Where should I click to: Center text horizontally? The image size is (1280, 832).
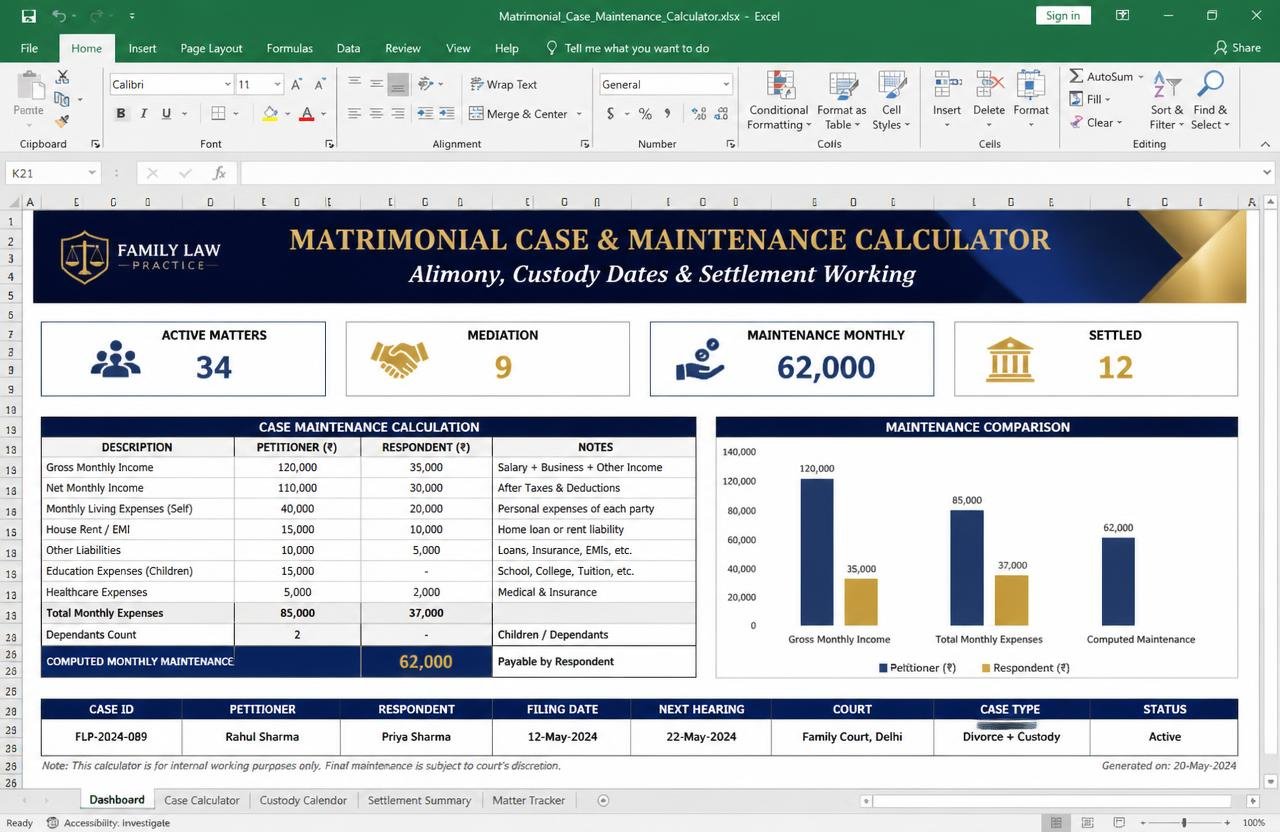coord(376,114)
